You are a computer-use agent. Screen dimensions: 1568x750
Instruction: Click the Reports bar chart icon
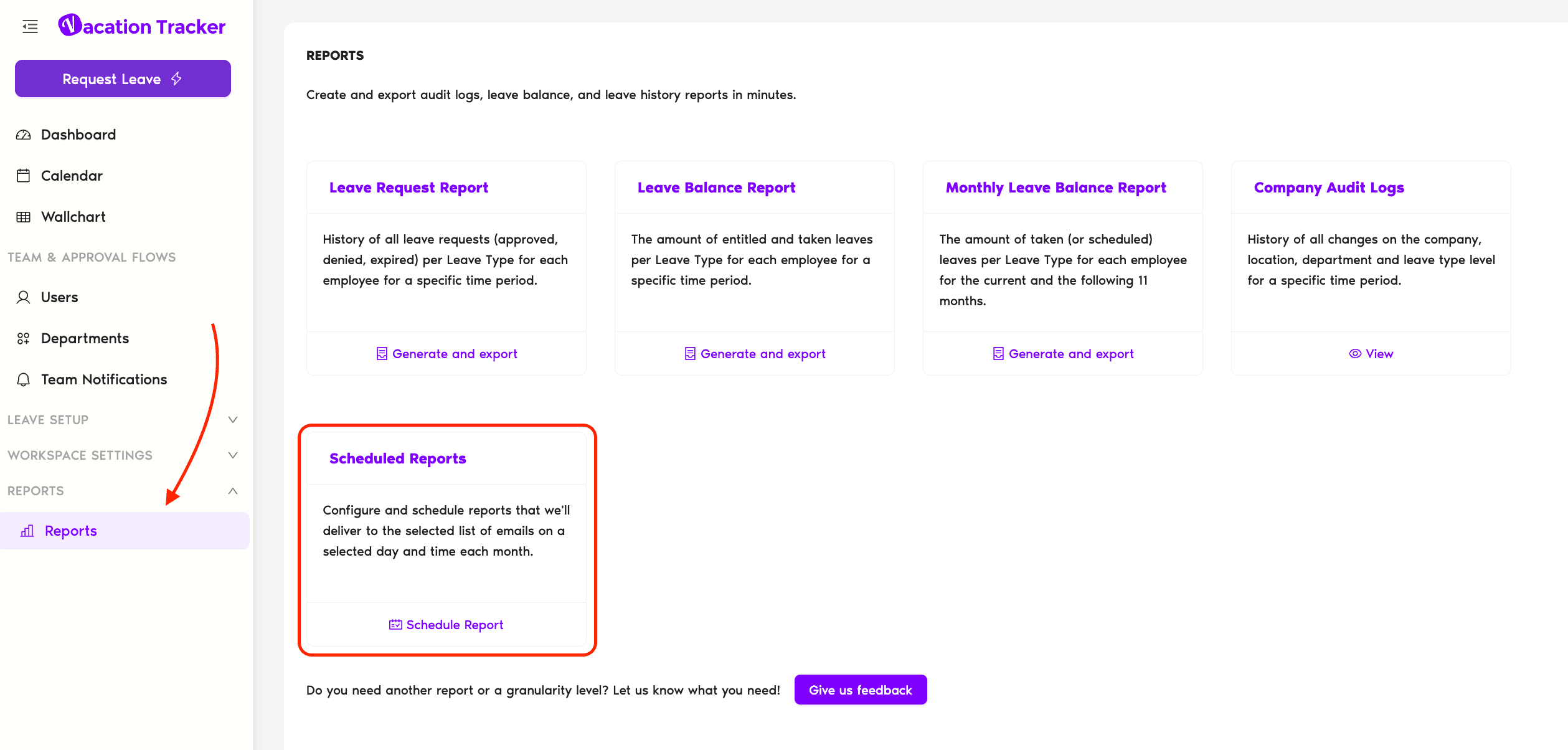27,531
